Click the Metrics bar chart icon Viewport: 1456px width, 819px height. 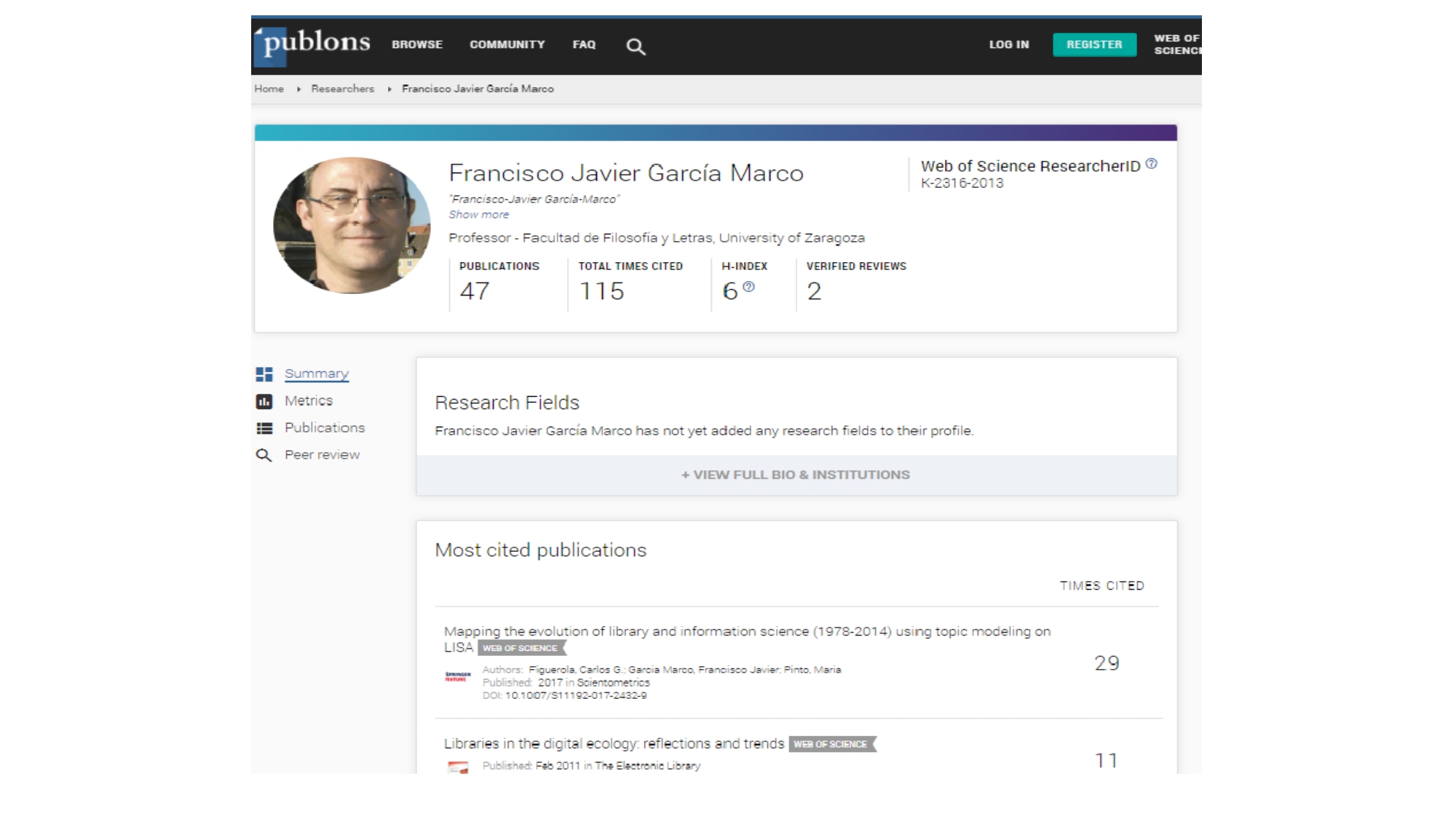pos(264,401)
